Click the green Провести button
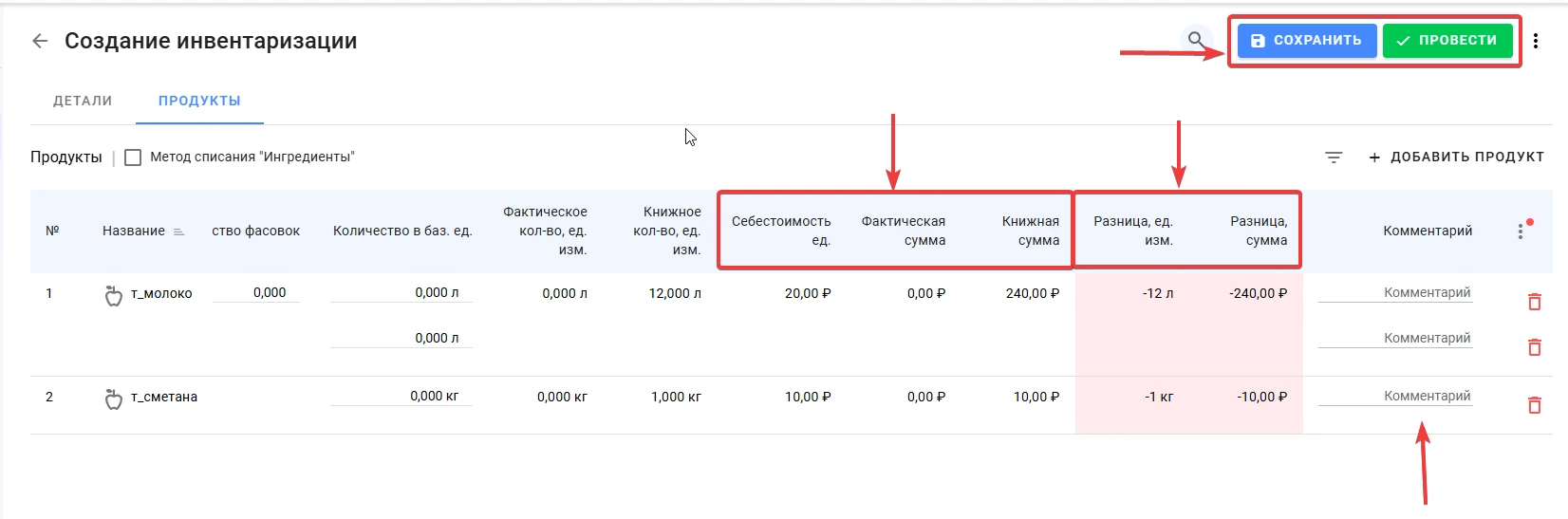1568x519 pixels. [x=1447, y=41]
